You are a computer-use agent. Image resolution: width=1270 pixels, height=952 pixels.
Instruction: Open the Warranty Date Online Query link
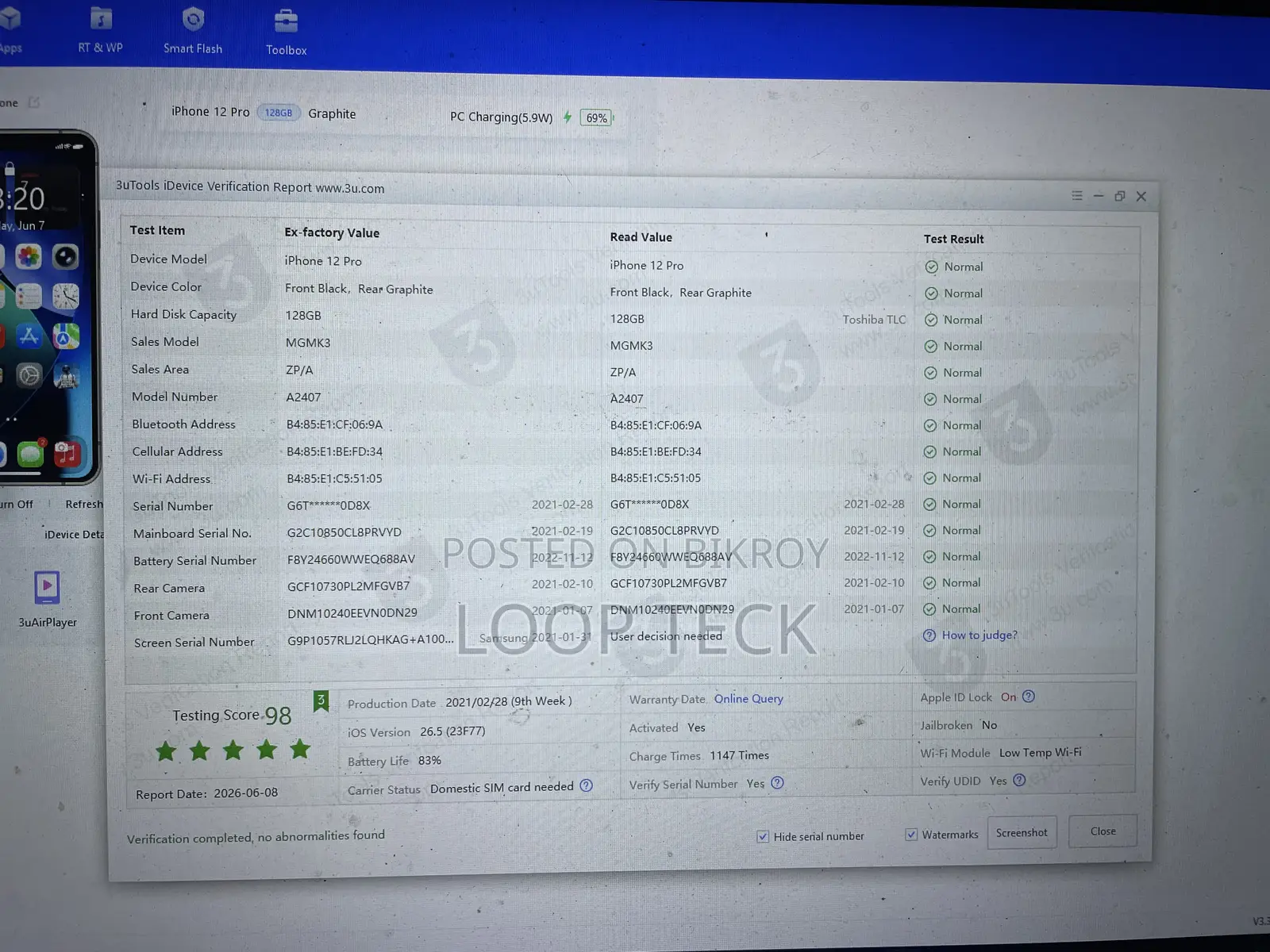[749, 699]
